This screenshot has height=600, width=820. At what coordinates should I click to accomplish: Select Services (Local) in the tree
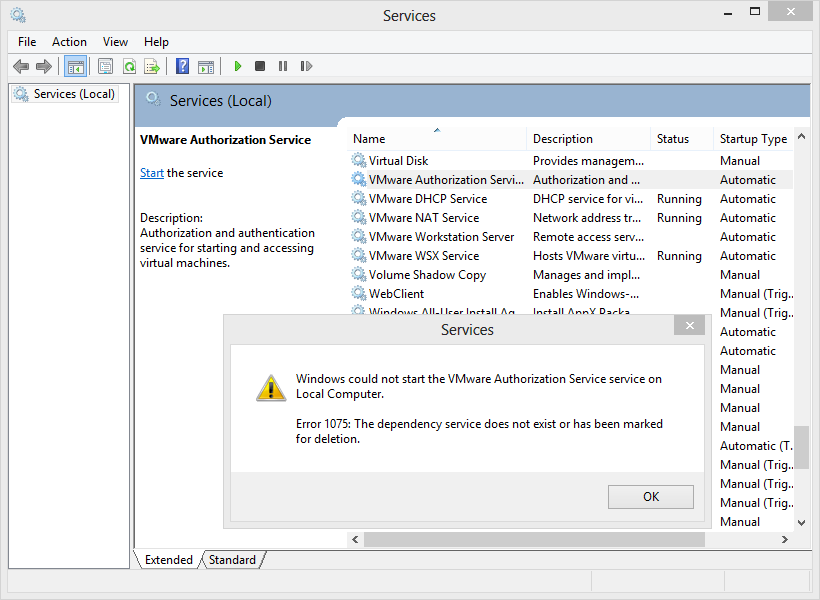[74, 94]
